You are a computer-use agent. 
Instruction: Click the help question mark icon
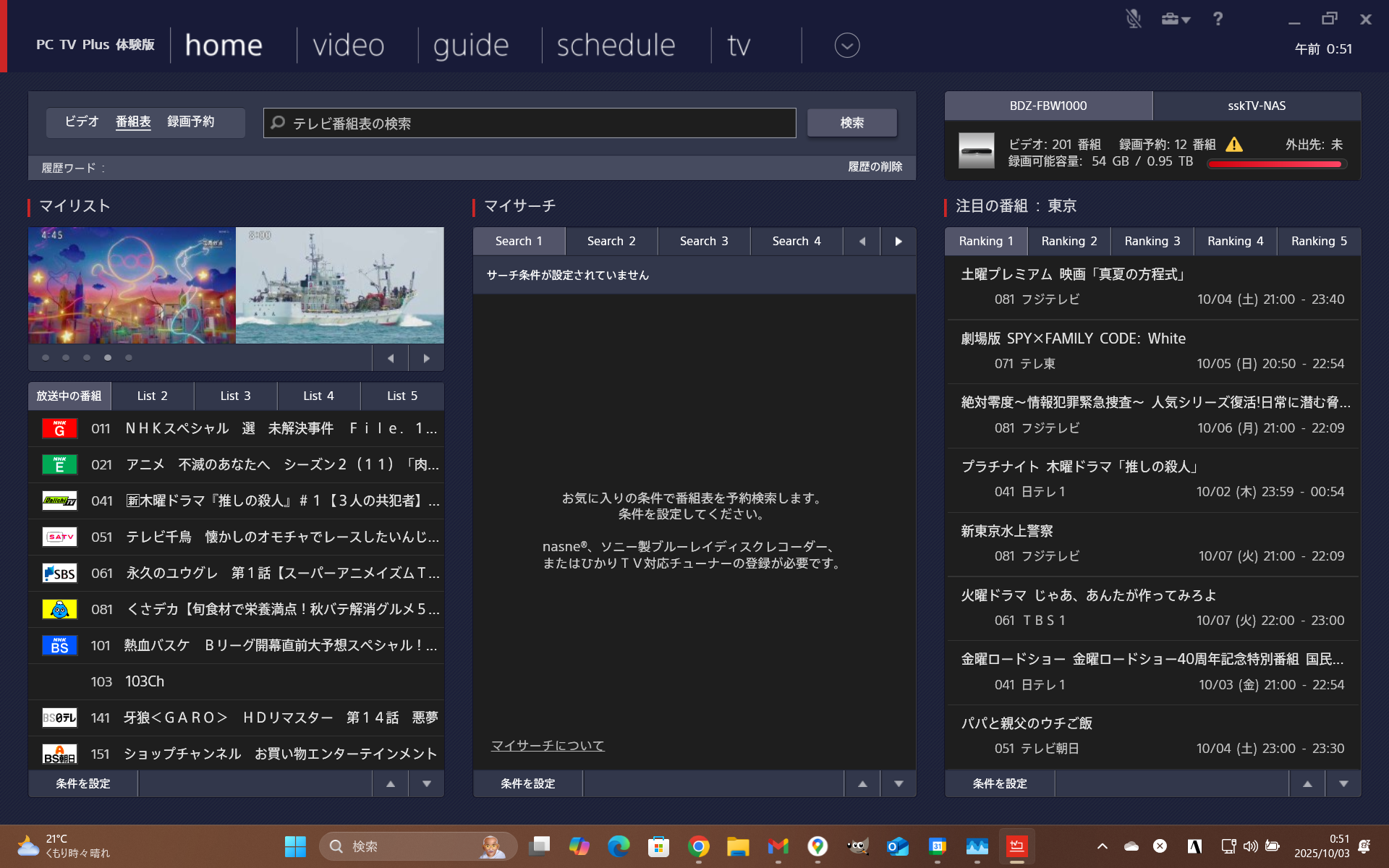point(1218,19)
